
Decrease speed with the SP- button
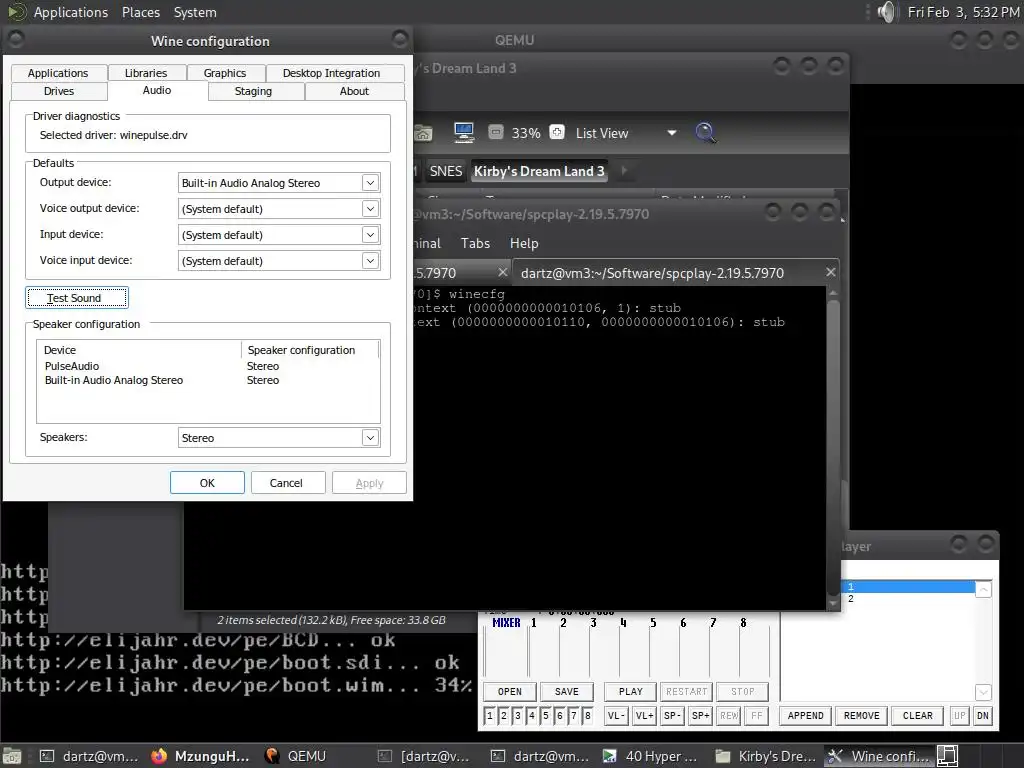click(x=673, y=716)
